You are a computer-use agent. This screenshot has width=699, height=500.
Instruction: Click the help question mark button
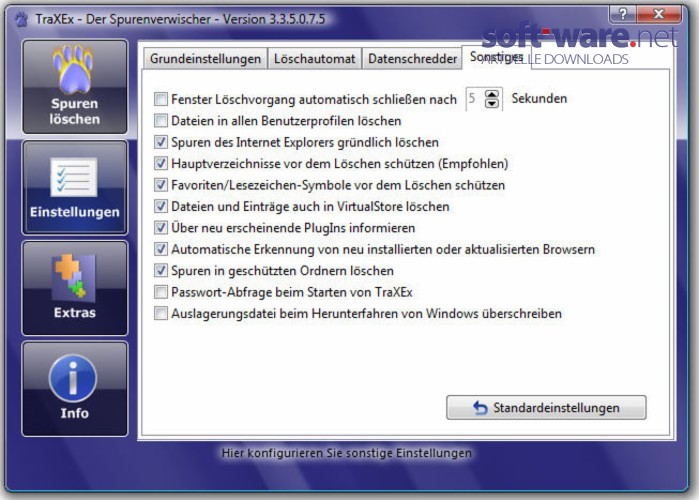pyautogui.click(x=623, y=14)
